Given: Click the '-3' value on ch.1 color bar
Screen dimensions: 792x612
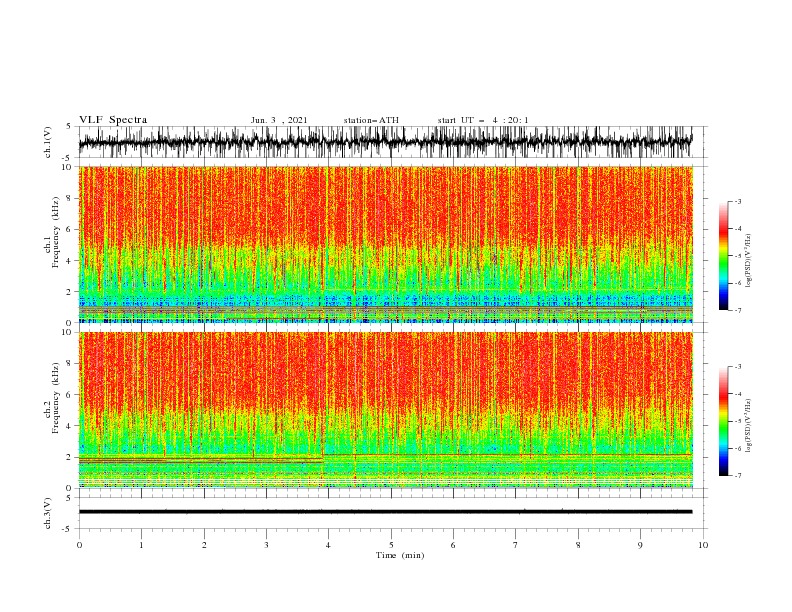Looking at the screenshot, I should [737, 201].
